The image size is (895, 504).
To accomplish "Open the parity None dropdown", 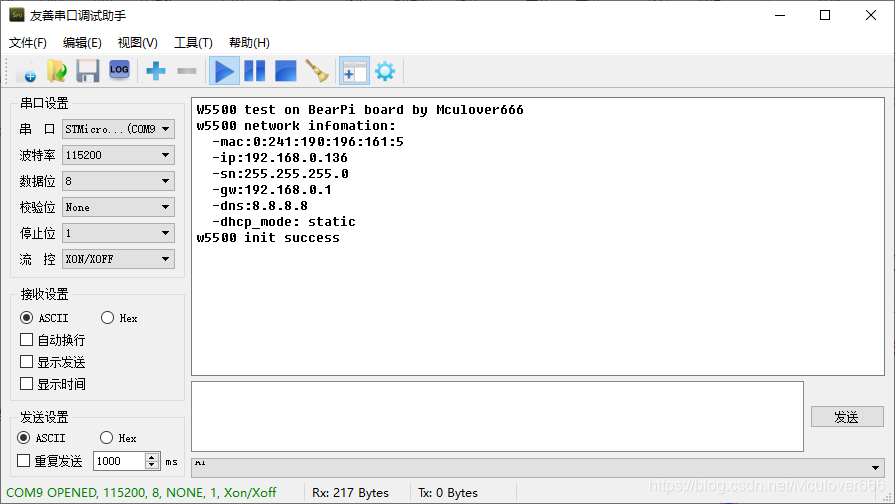I will (118, 207).
